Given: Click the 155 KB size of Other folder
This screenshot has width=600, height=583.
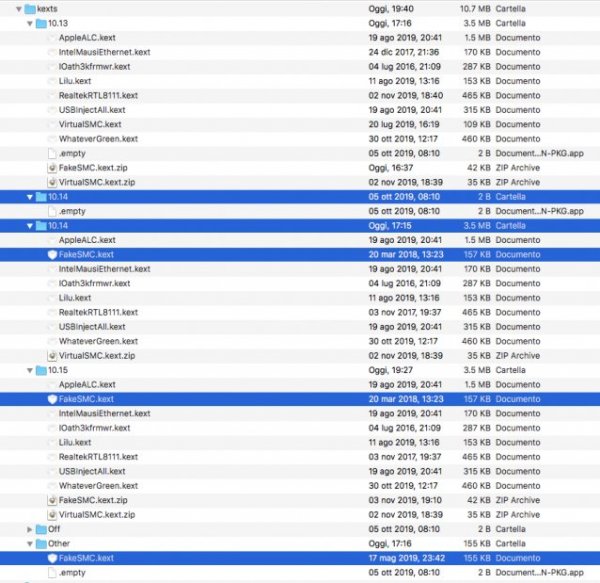Looking at the screenshot, I should coord(477,544).
